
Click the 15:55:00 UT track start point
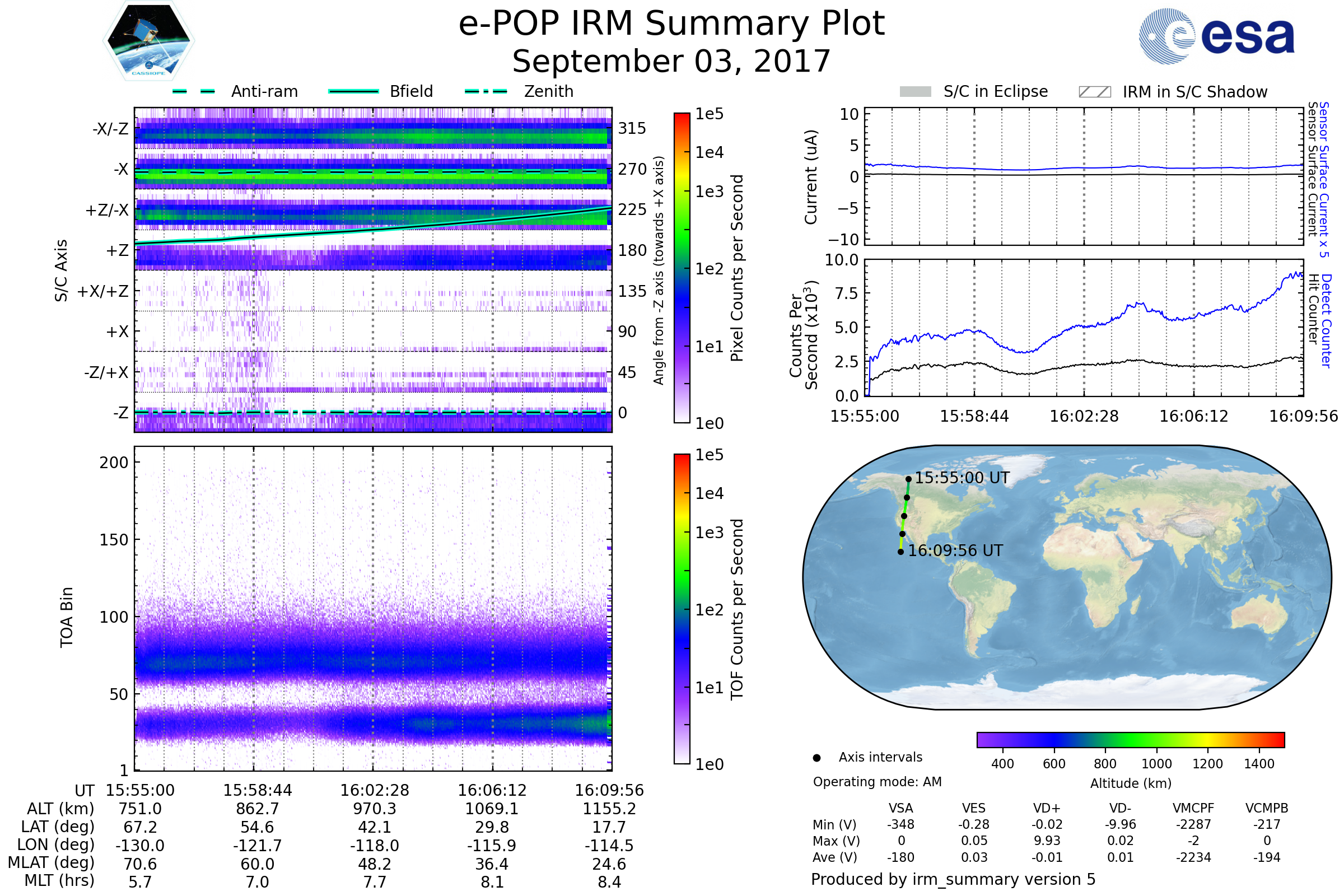(908, 479)
